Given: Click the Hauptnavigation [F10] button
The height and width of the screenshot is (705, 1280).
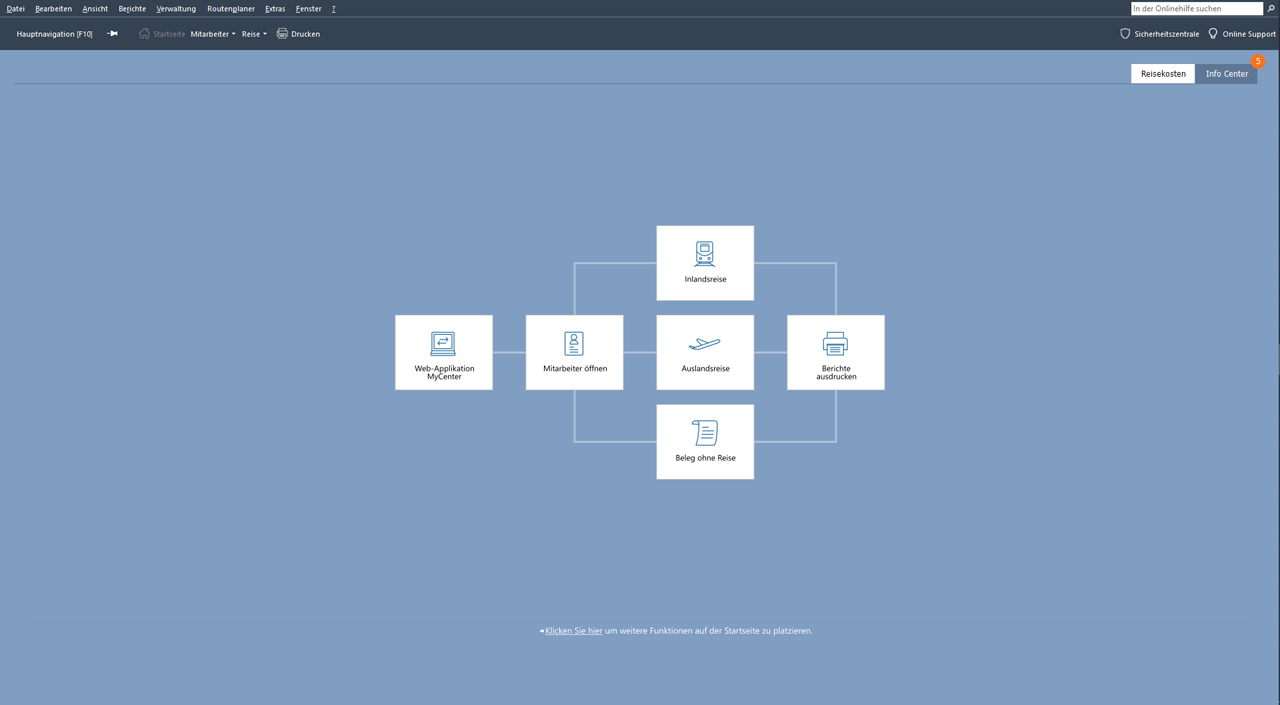Looking at the screenshot, I should point(55,34).
